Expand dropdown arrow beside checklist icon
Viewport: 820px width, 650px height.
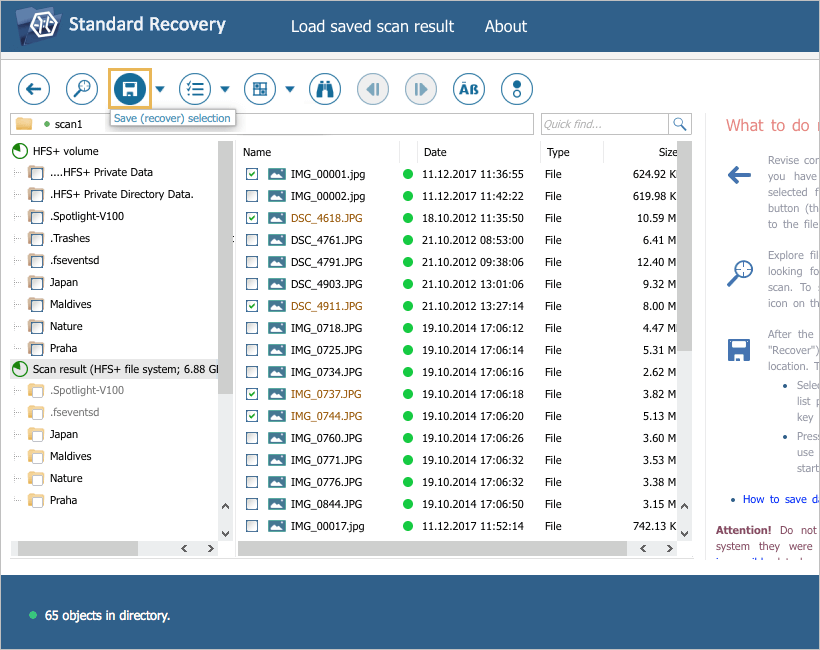[225, 89]
